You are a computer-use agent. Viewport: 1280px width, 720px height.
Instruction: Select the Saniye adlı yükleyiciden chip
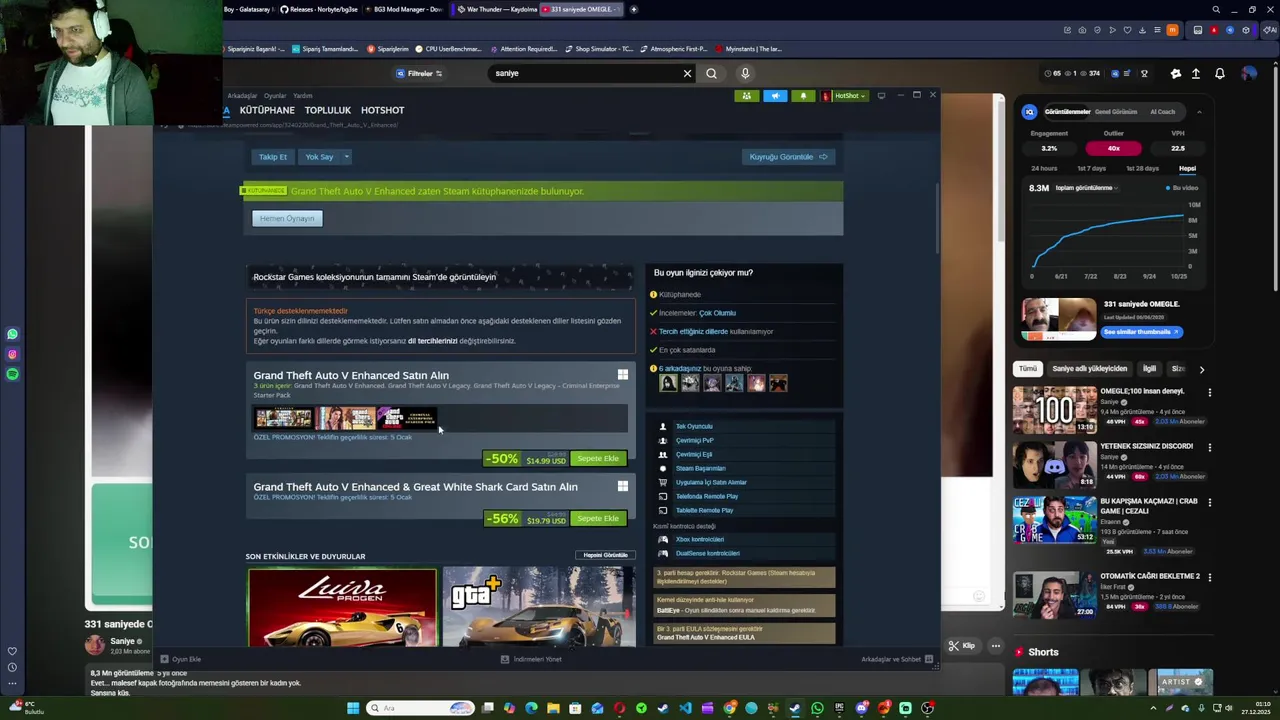(1089, 369)
